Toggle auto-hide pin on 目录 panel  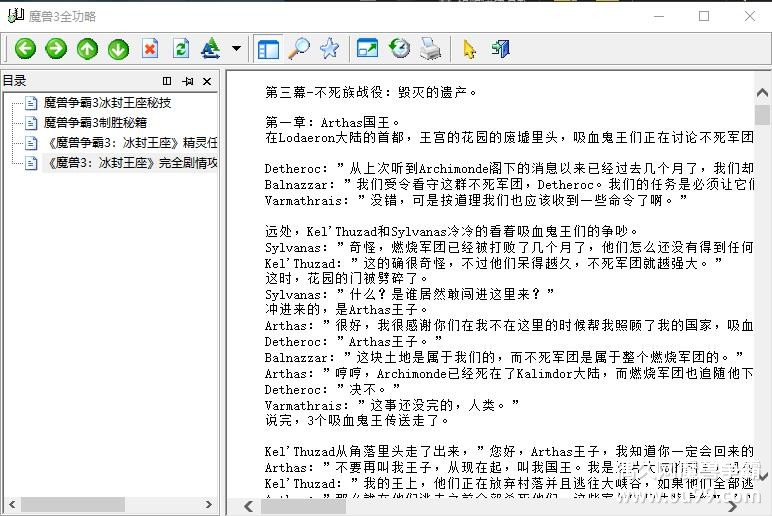click(188, 81)
